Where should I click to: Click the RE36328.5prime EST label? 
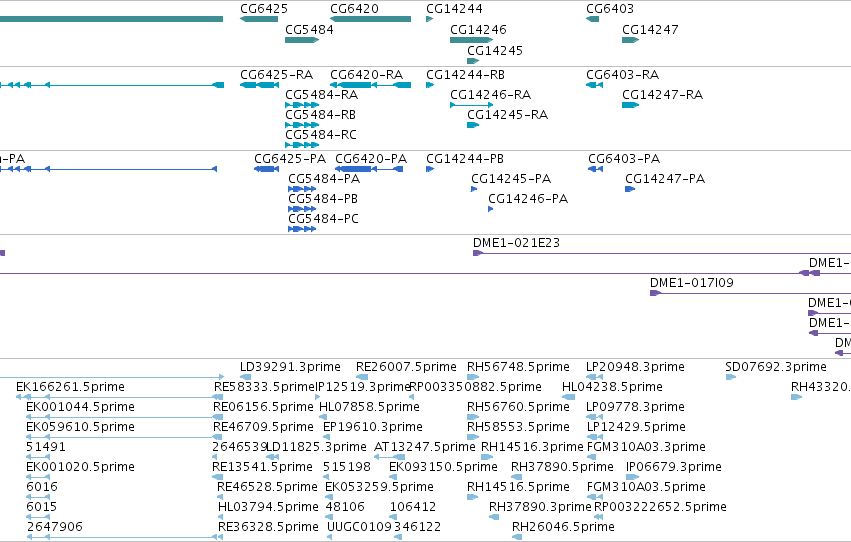(x=268, y=528)
